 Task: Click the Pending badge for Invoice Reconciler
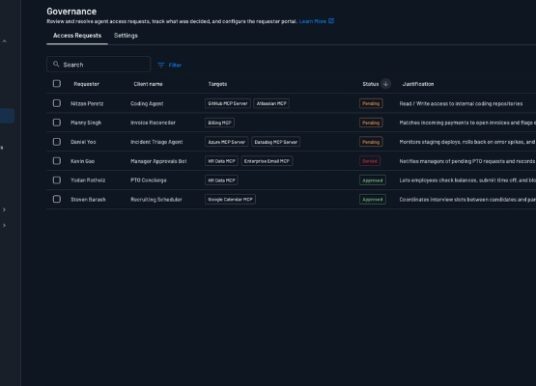[x=371, y=123]
